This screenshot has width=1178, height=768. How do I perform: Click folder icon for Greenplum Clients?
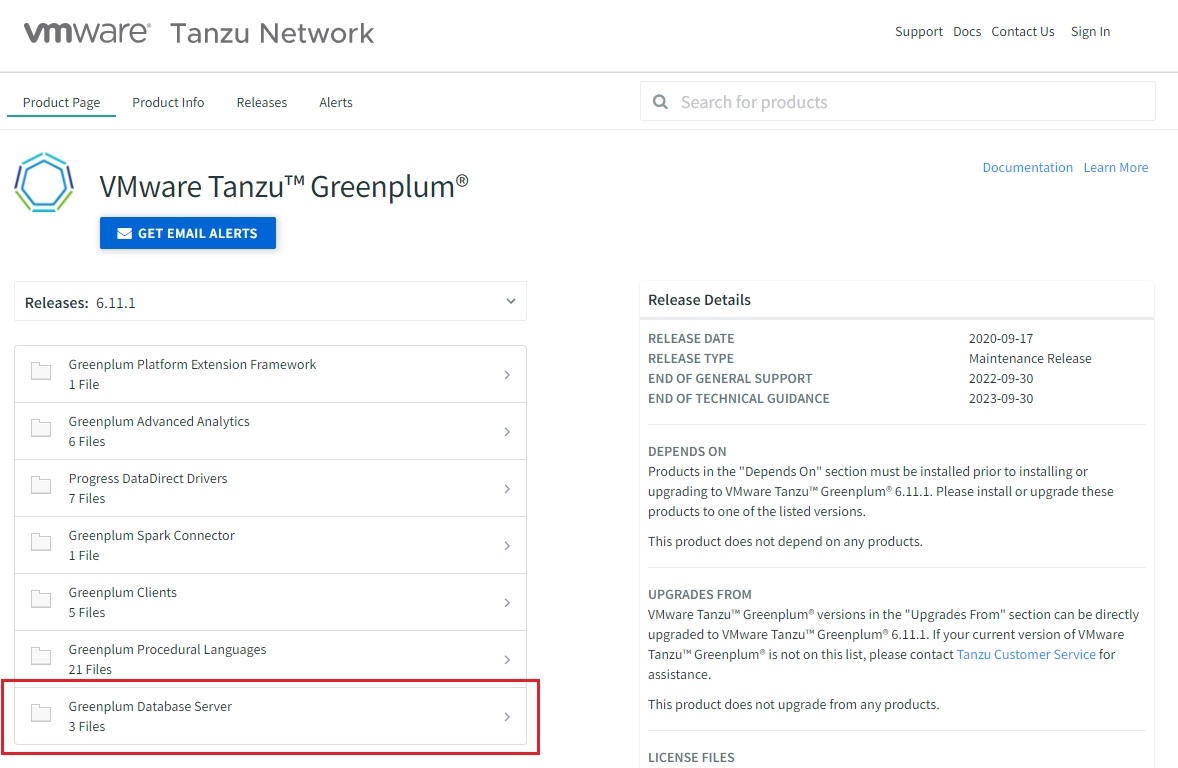pyautogui.click(x=41, y=599)
